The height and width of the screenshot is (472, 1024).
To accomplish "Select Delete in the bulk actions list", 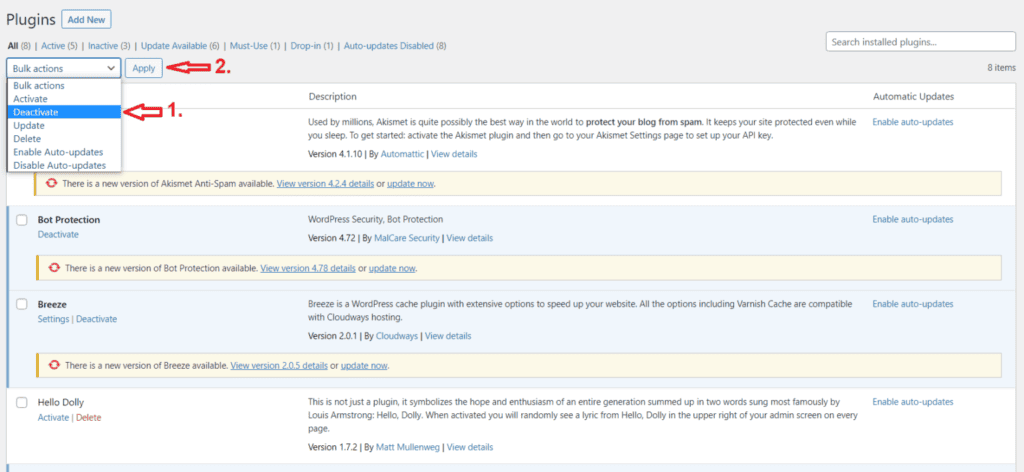I will [x=27, y=139].
